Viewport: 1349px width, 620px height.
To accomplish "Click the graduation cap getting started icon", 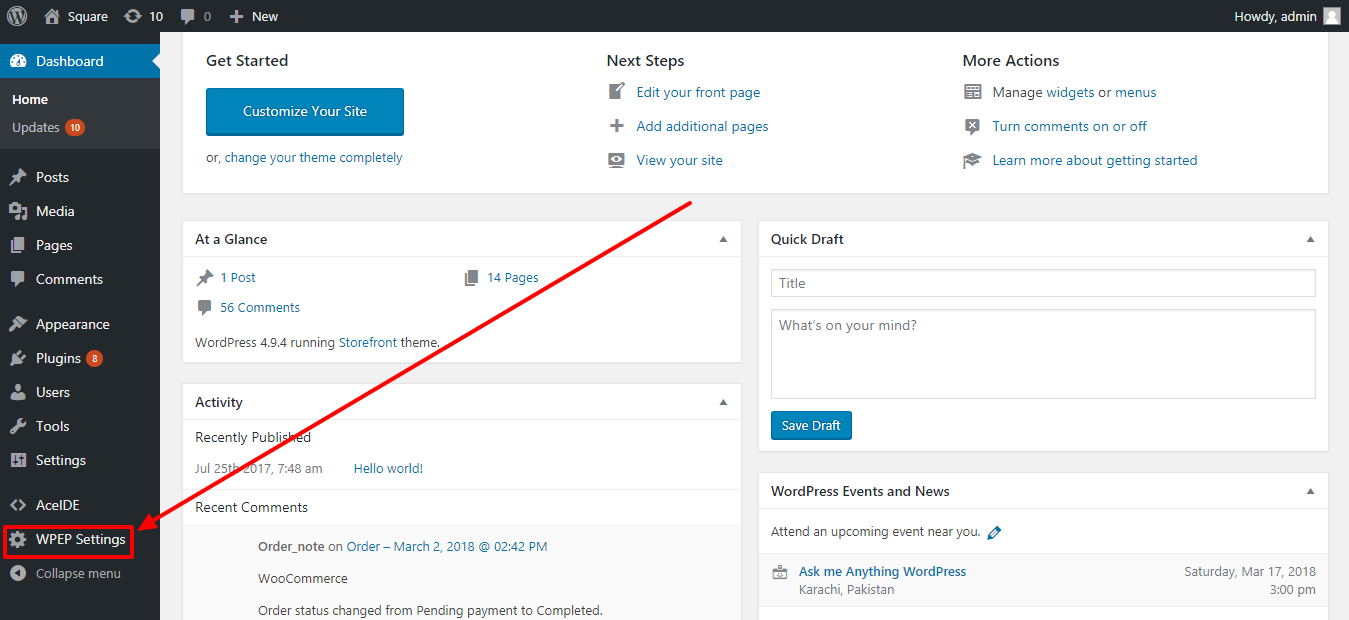I will 972,160.
